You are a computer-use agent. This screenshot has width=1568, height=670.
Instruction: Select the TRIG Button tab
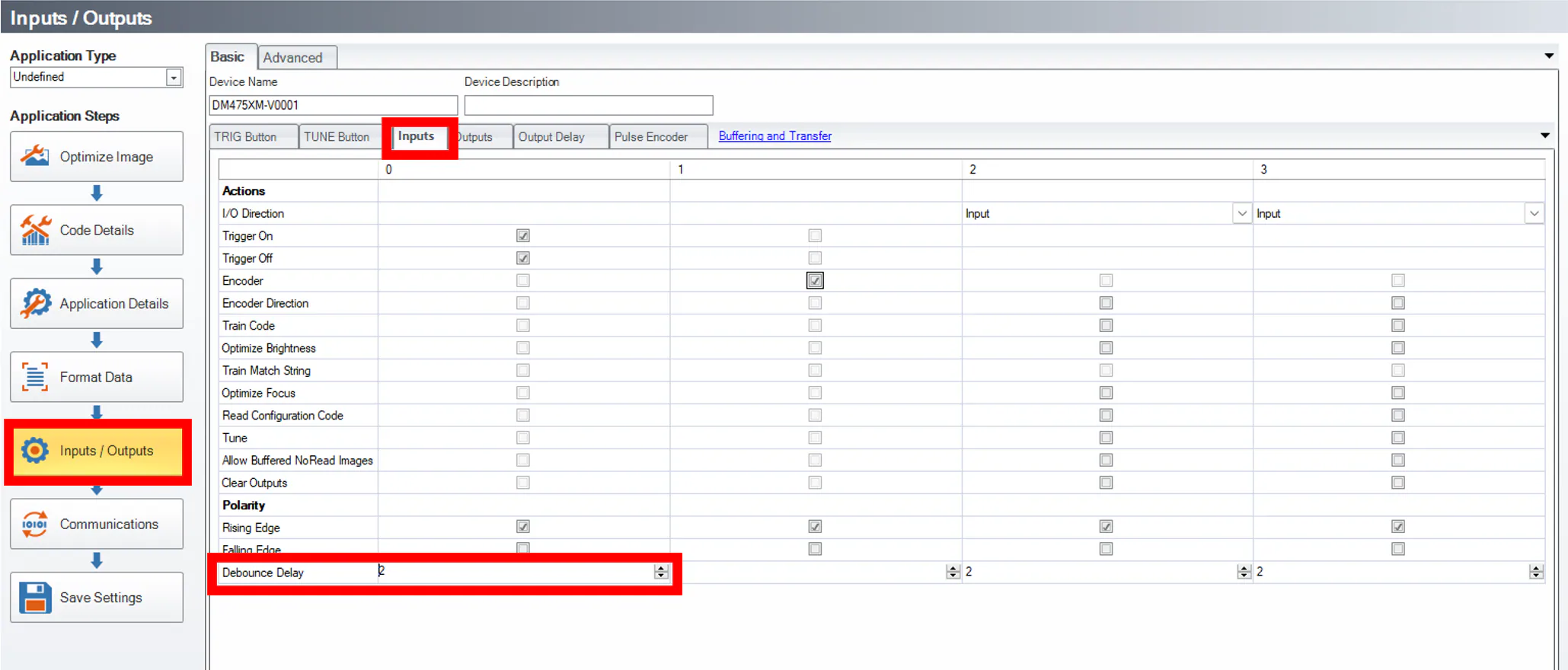(x=245, y=137)
